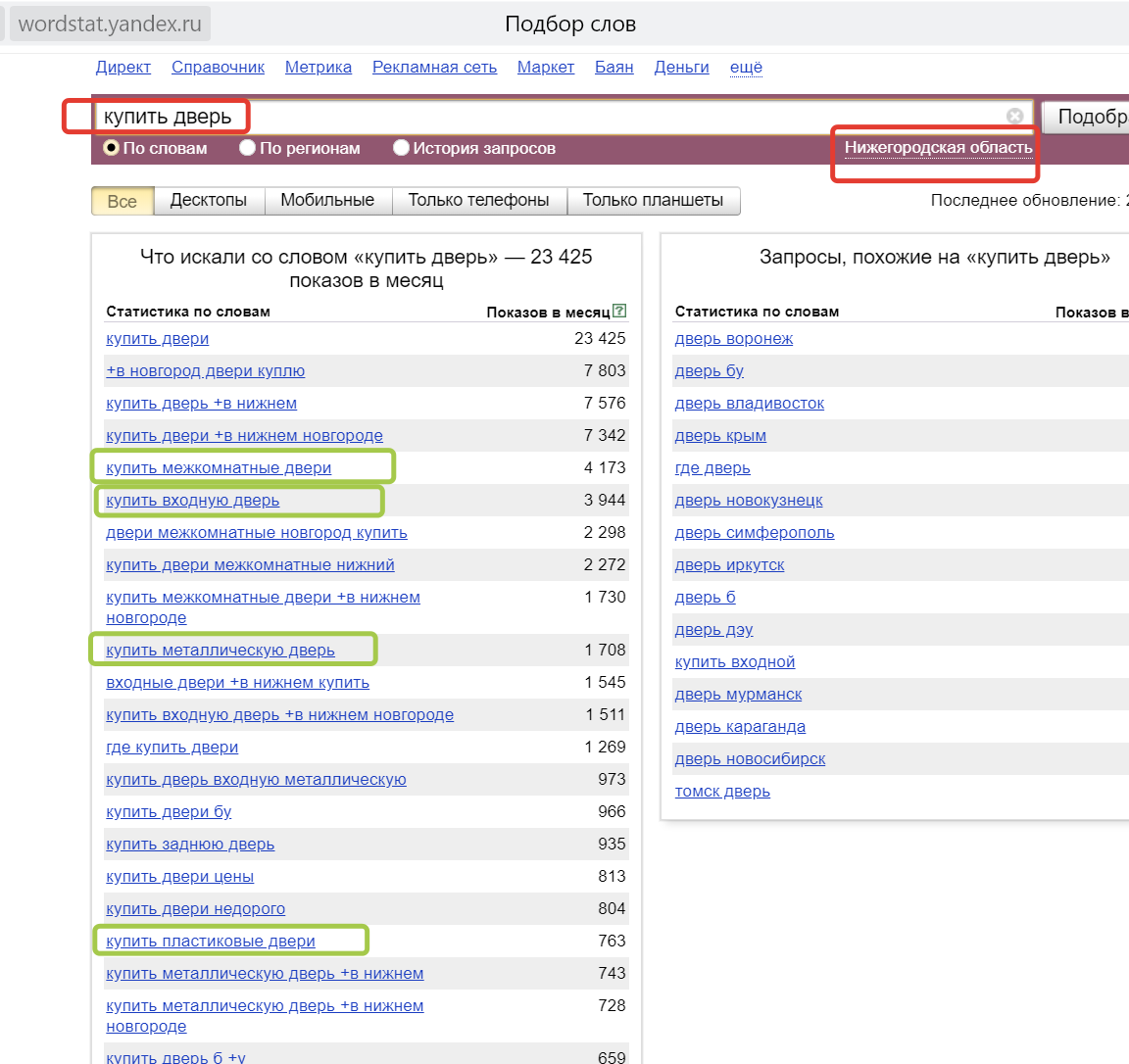Expand the 'ещё' services menu

coord(746,67)
